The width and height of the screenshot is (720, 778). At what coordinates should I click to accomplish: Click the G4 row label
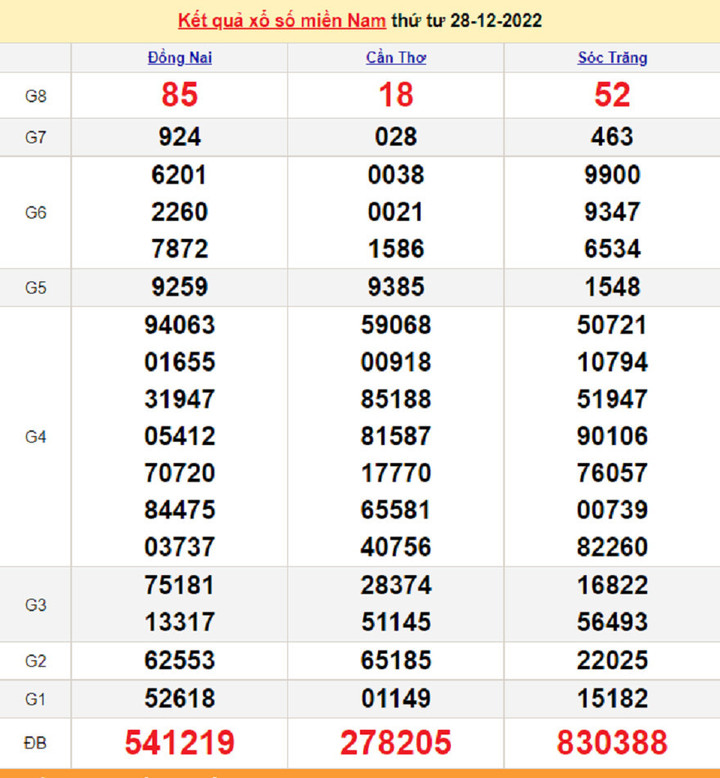click(36, 437)
